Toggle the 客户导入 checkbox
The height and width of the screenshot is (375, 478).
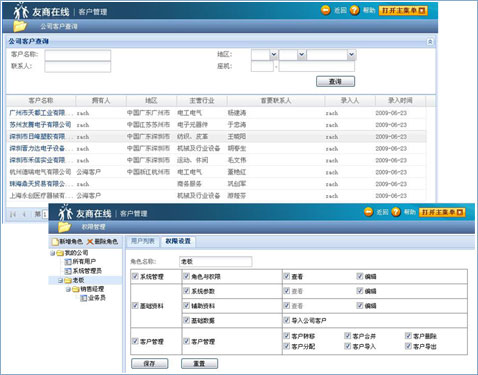coord(347,346)
